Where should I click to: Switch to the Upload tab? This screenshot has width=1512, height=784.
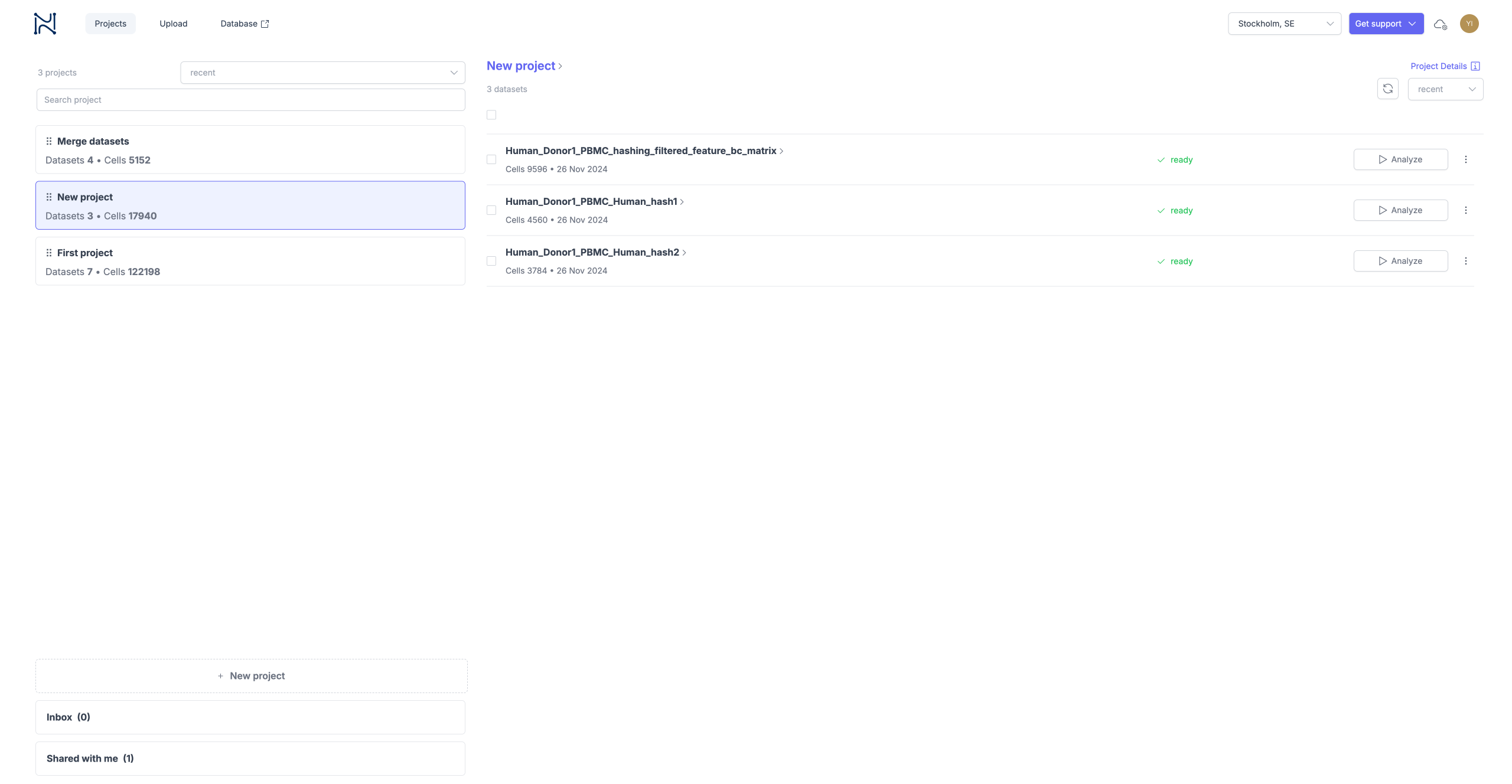click(x=173, y=24)
